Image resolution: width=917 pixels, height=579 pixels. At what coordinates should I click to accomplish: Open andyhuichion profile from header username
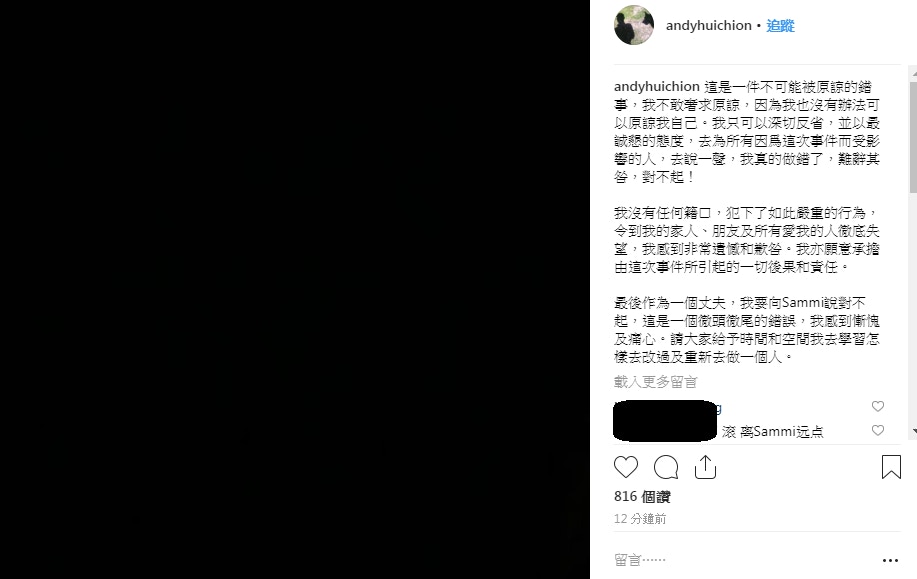click(x=709, y=26)
